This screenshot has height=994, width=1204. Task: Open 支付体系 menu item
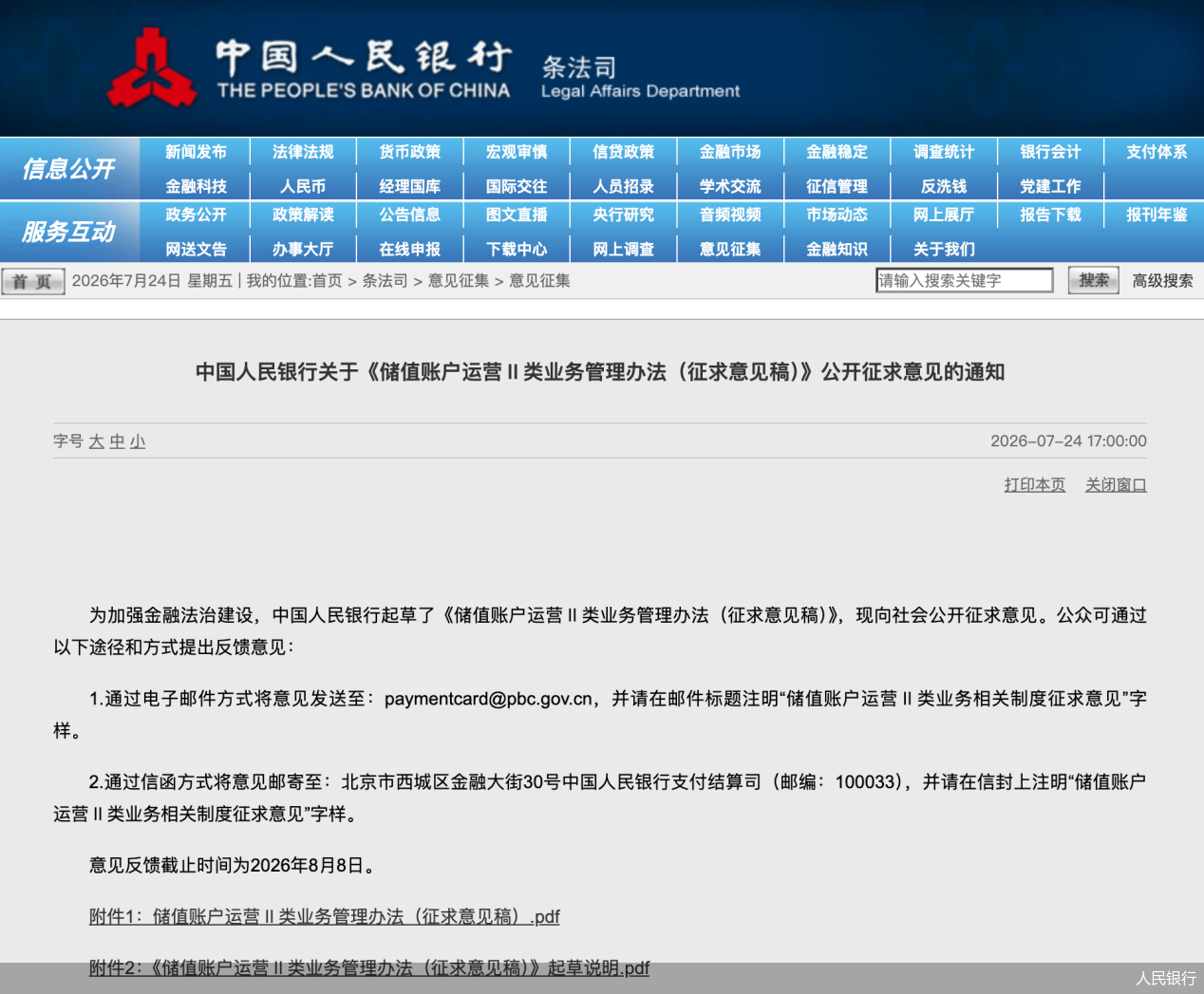coord(1157,152)
